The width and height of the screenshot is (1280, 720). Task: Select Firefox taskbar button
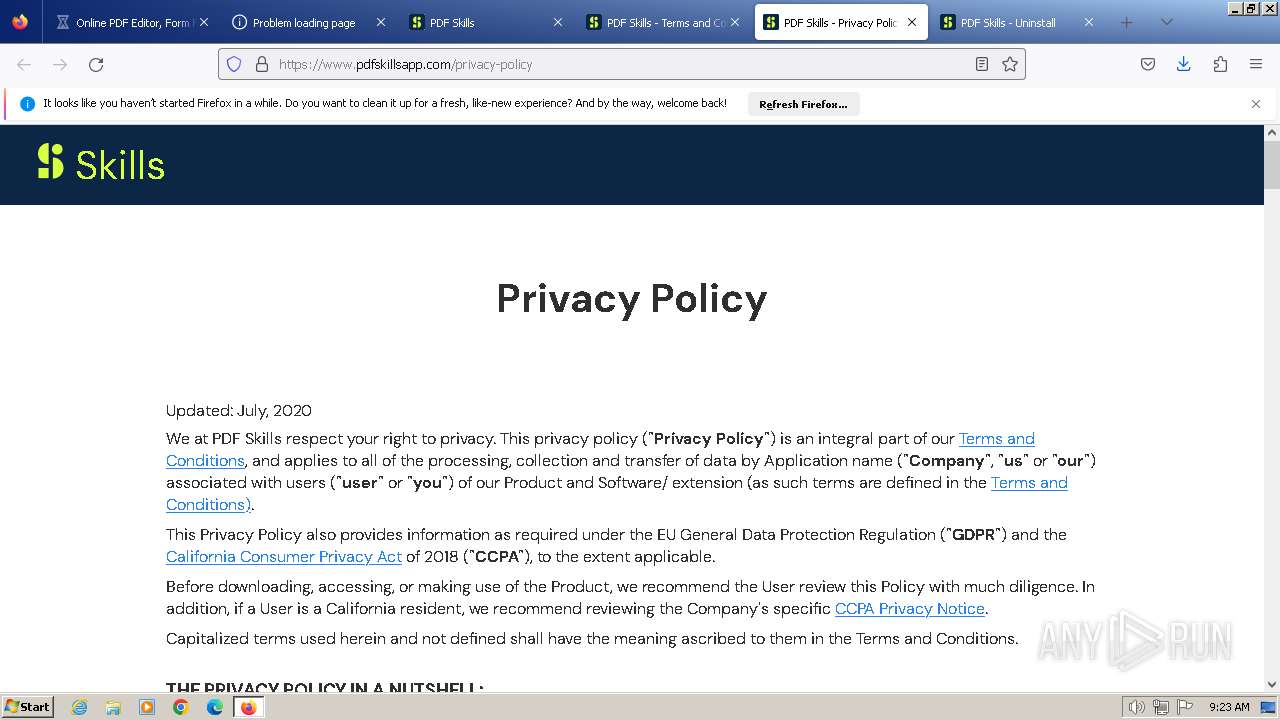(249, 707)
